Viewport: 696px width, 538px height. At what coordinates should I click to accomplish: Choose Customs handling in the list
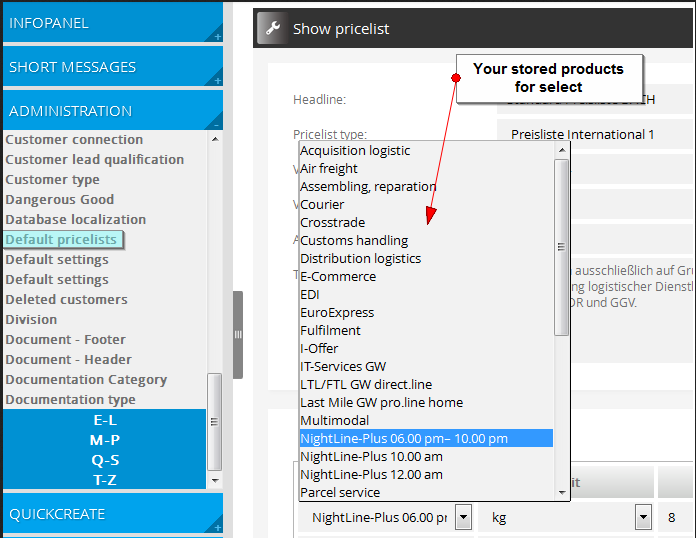[x=354, y=241]
